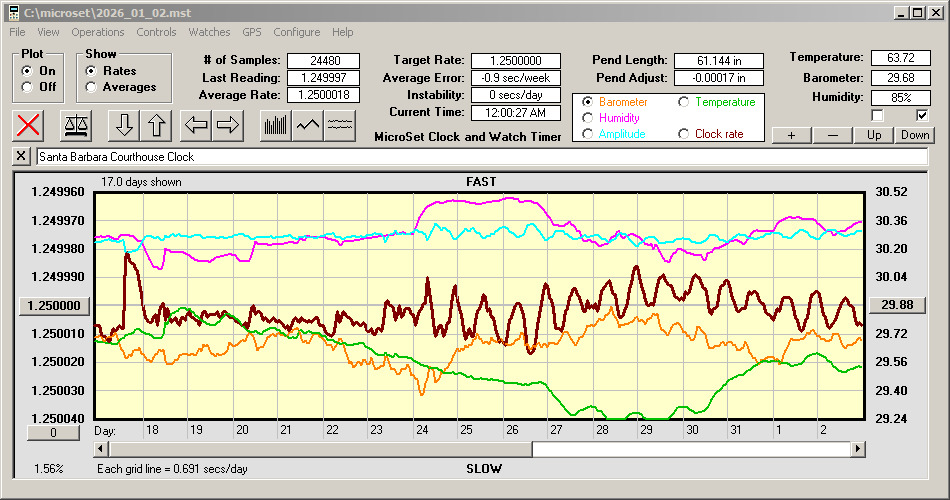This screenshot has height=500, width=950.
Task: Select the vertical bars graph style icon
Action: point(274,124)
